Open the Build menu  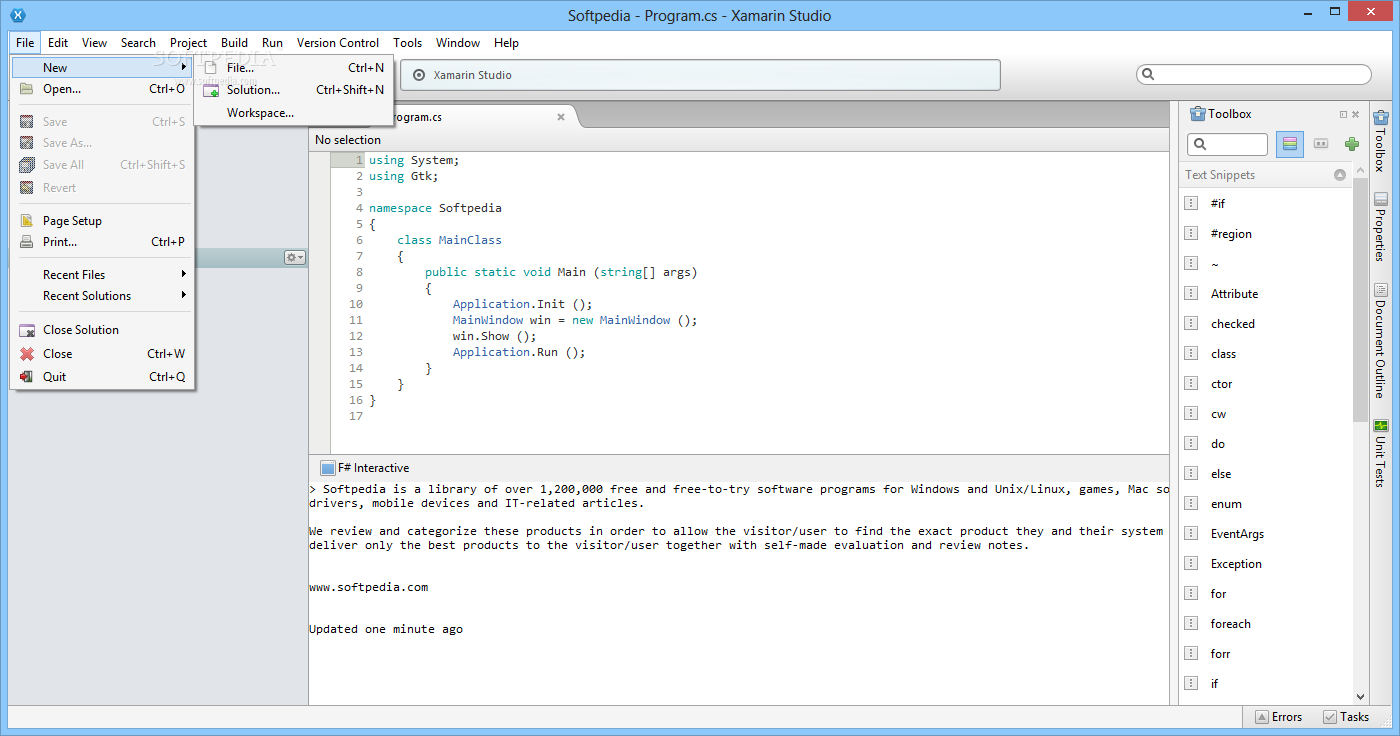pyautogui.click(x=234, y=43)
